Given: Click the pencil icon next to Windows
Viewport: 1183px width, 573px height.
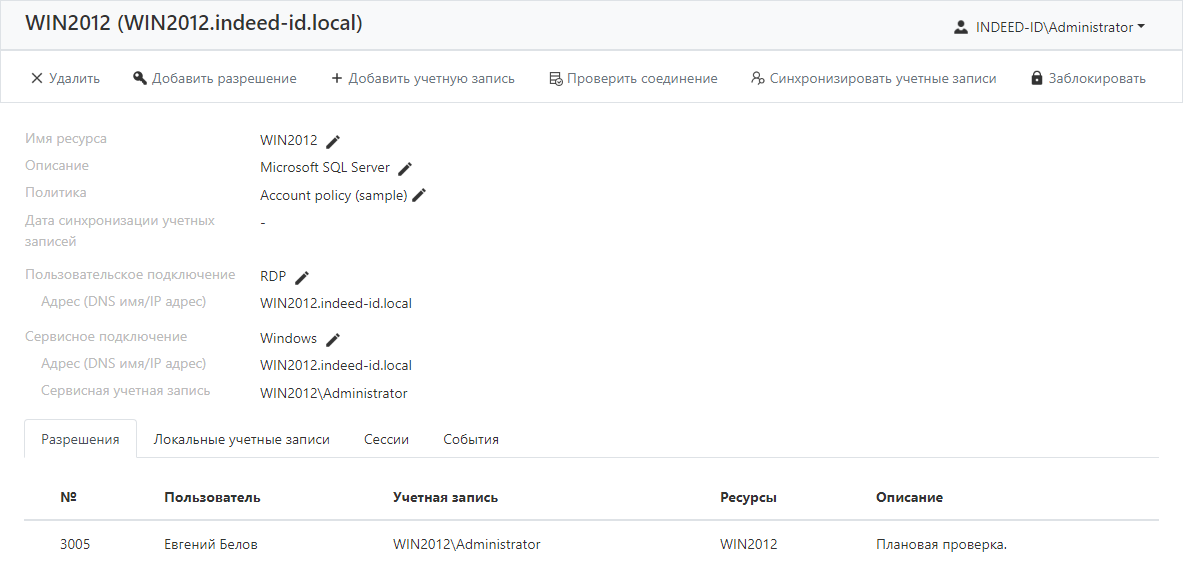Looking at the screenshot, I should pyautogui.click(x=333, y=339).
